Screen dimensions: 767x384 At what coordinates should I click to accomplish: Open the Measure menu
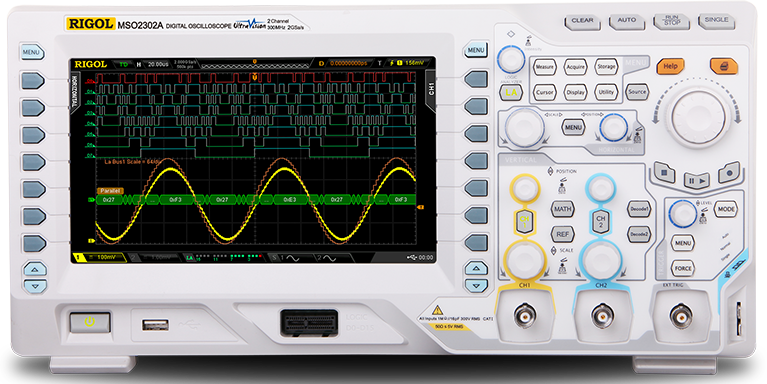[x=544, y=67]
